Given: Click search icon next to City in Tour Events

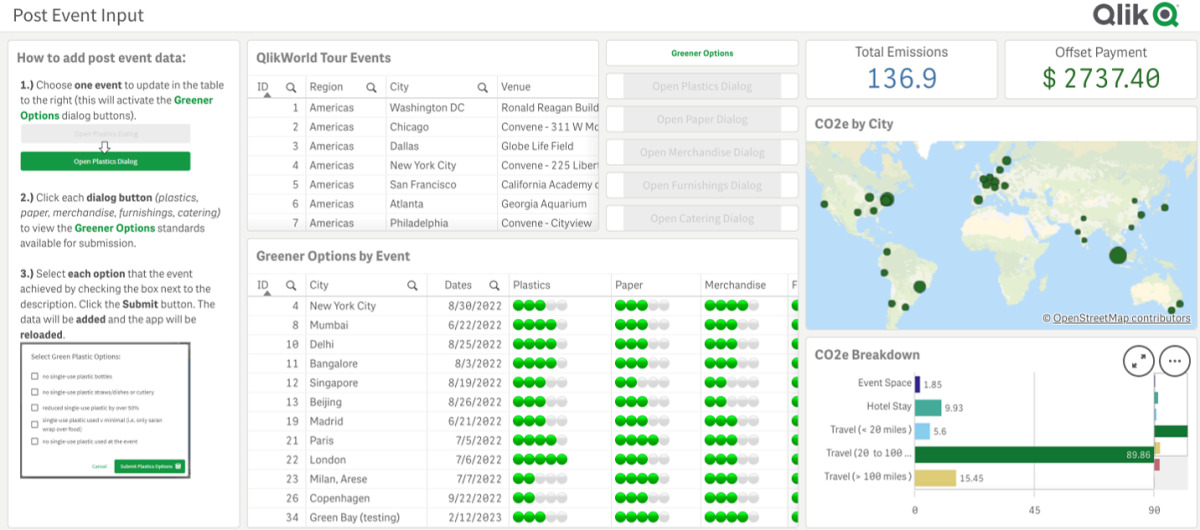Looking at the screenshot, I should (482, 88).
